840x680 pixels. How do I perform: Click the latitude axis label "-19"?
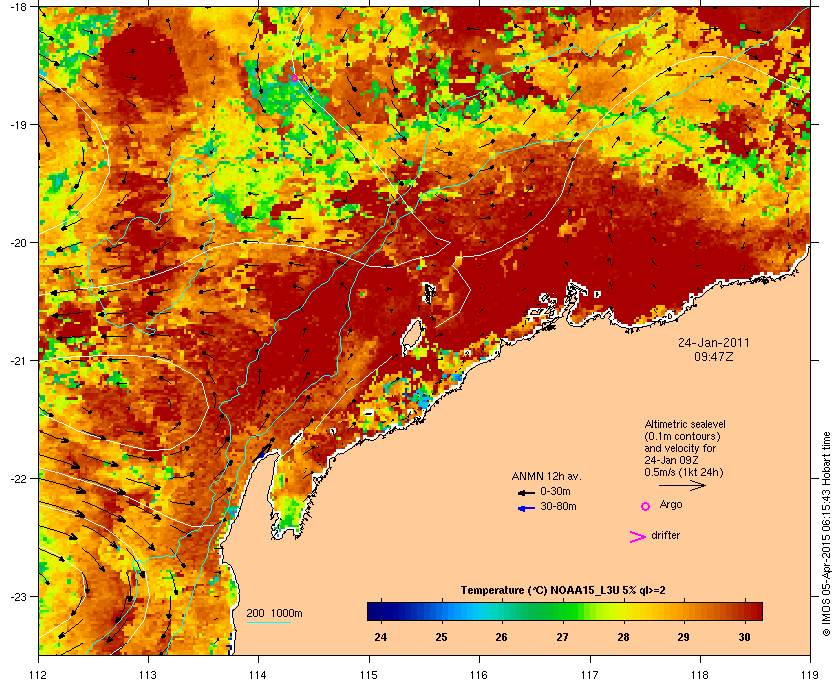point(19,124)
